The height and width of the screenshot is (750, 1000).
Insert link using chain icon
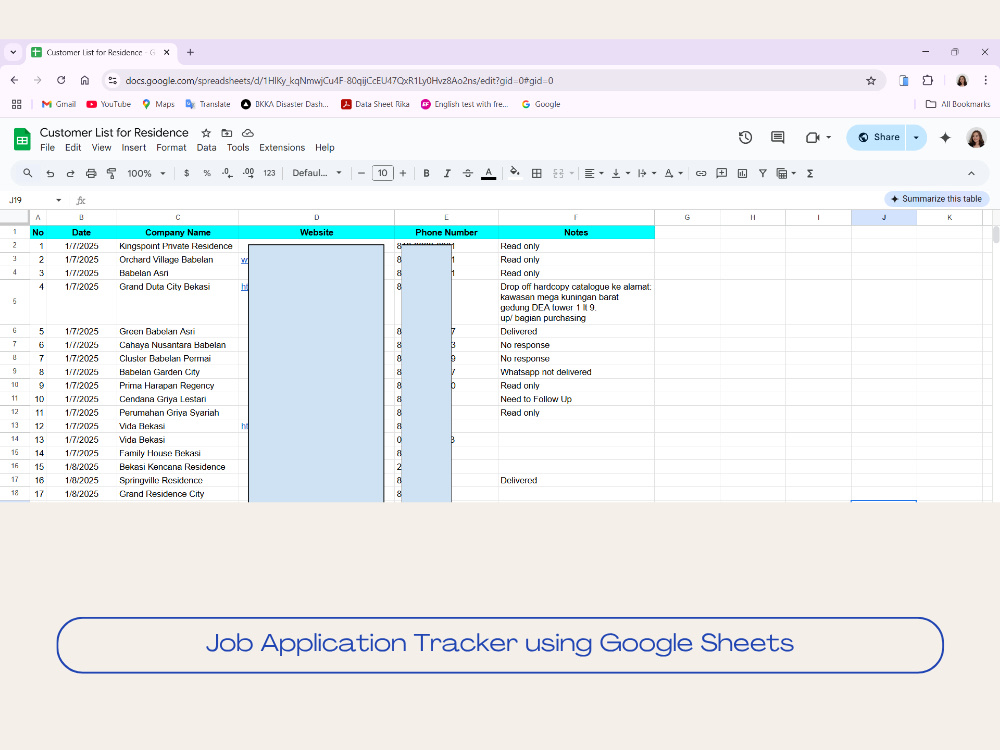pyautogui.click(x=701, y=173)
